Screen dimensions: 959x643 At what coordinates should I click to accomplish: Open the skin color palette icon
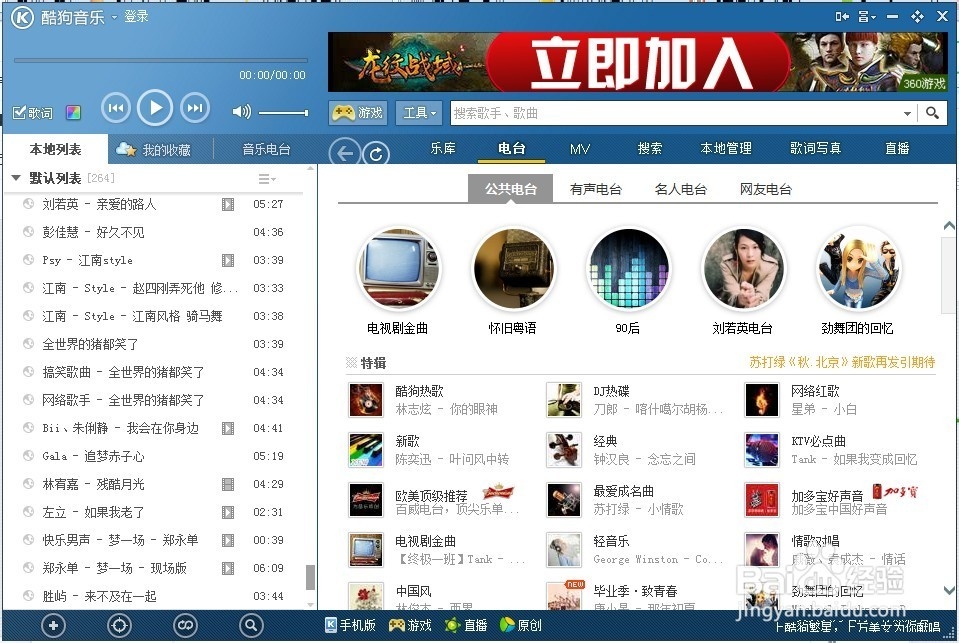pyautogui.click(x=73, y=113)
